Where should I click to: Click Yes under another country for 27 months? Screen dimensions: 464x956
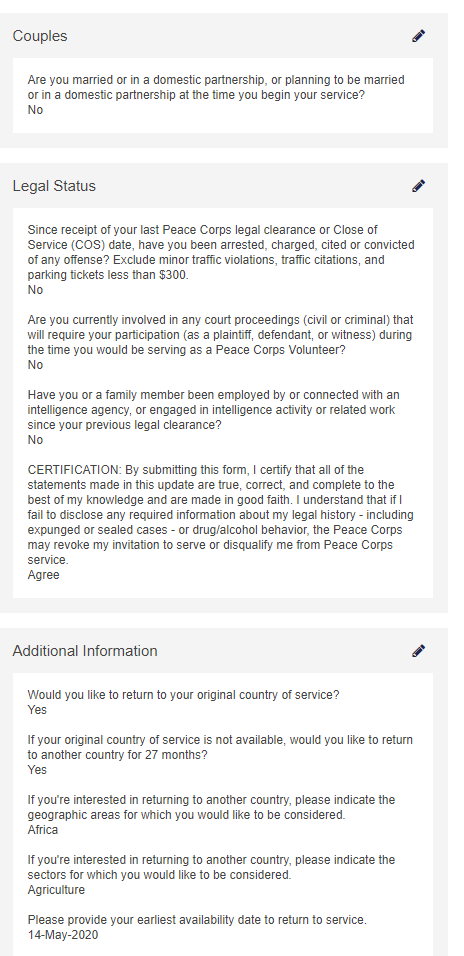[37, 769]
